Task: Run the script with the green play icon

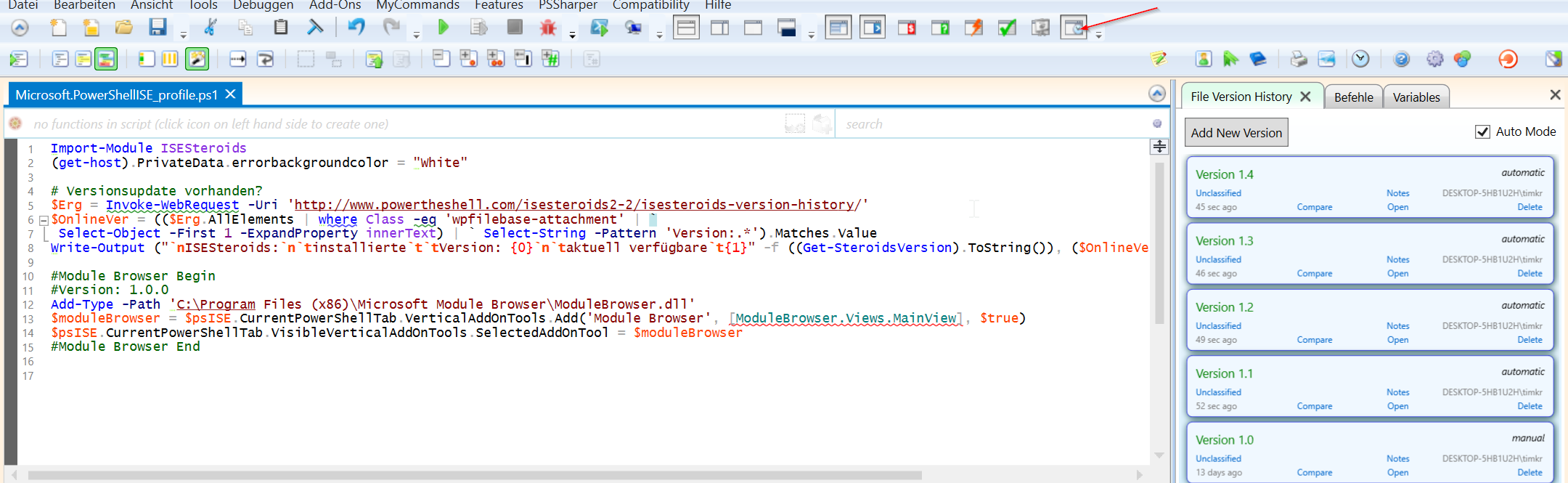Action: [443, 28]
